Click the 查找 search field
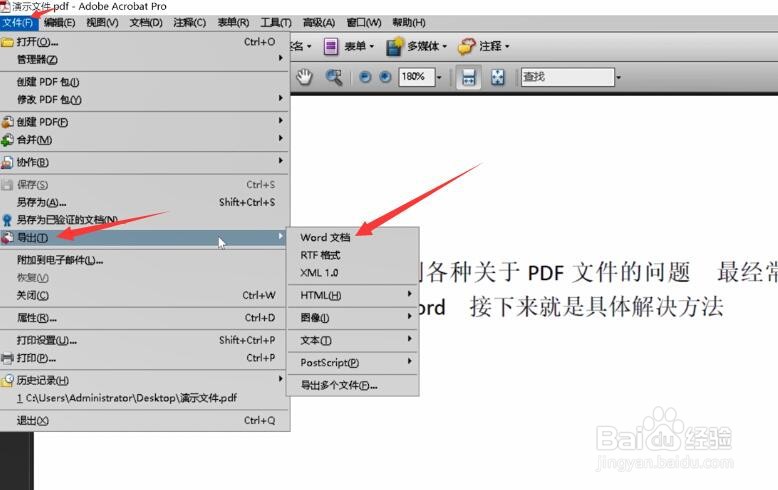Screen dimensions: 778x490 (567, 77)
